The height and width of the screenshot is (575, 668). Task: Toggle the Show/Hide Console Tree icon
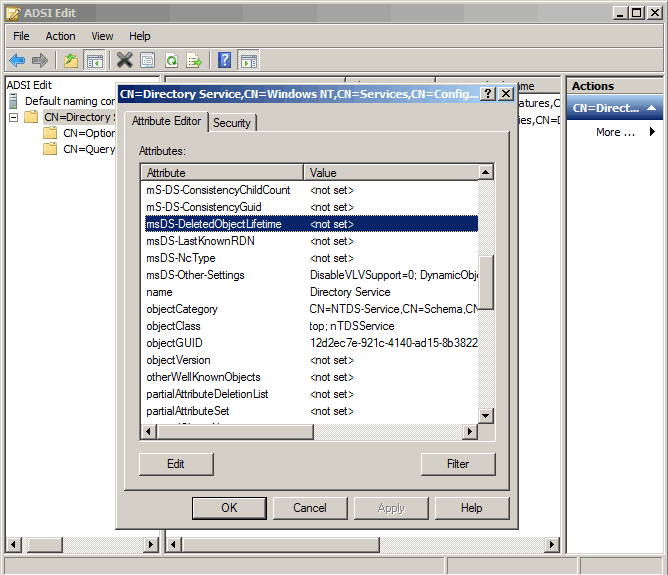95,60
